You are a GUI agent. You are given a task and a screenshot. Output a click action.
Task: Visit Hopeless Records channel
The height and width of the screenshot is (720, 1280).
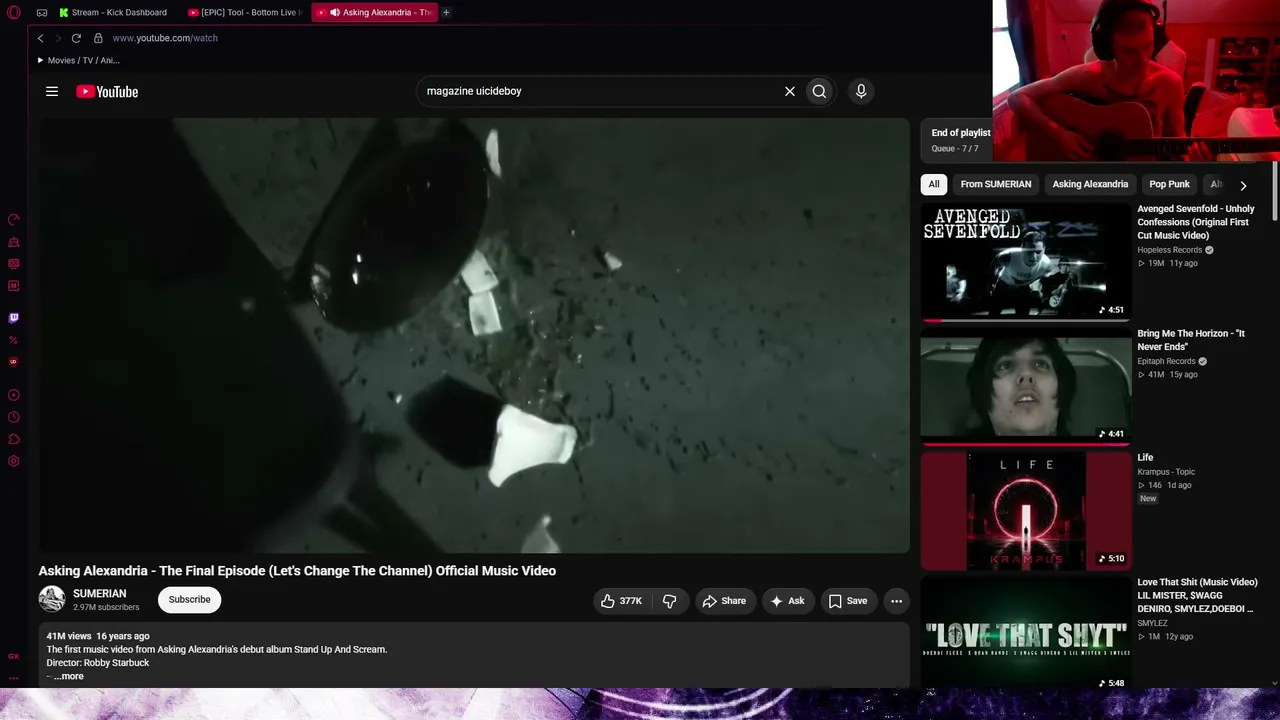click(x=1170, y=250)
